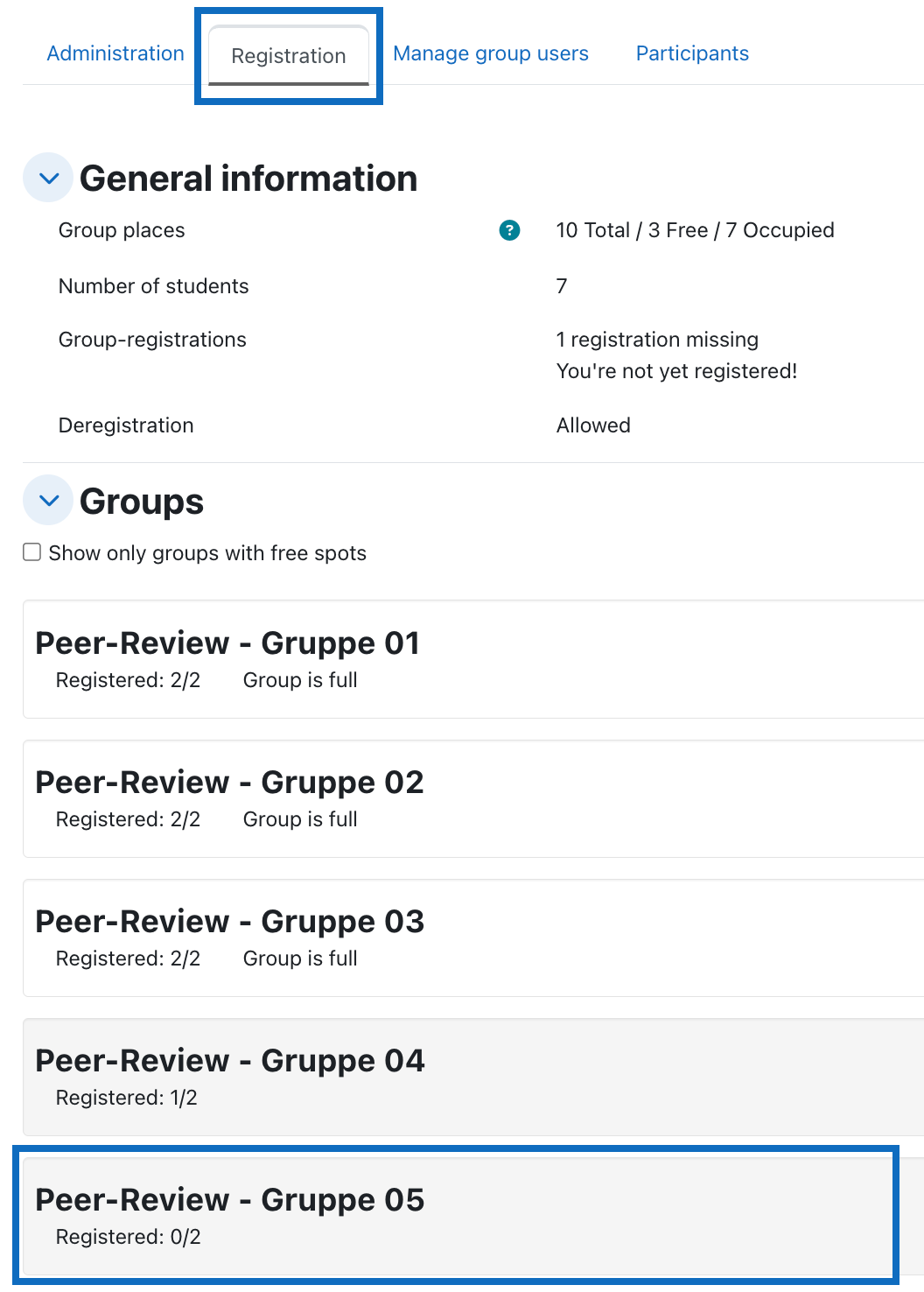Click the General information heading
The width and height of the screenshot is (924, 1292).
click(248, 179)
